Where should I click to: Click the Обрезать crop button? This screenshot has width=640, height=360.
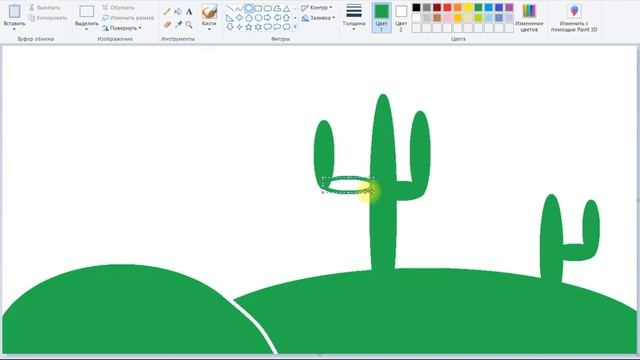tap(118, 8)
